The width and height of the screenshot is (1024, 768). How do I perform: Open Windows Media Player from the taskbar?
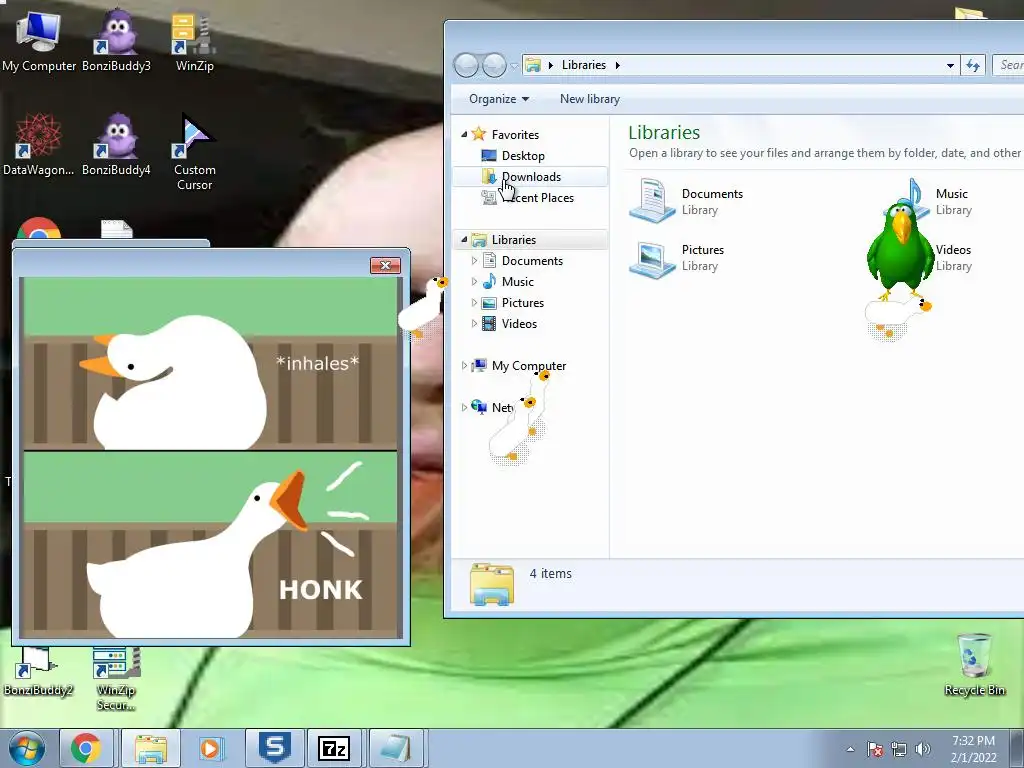pos(210,748)
